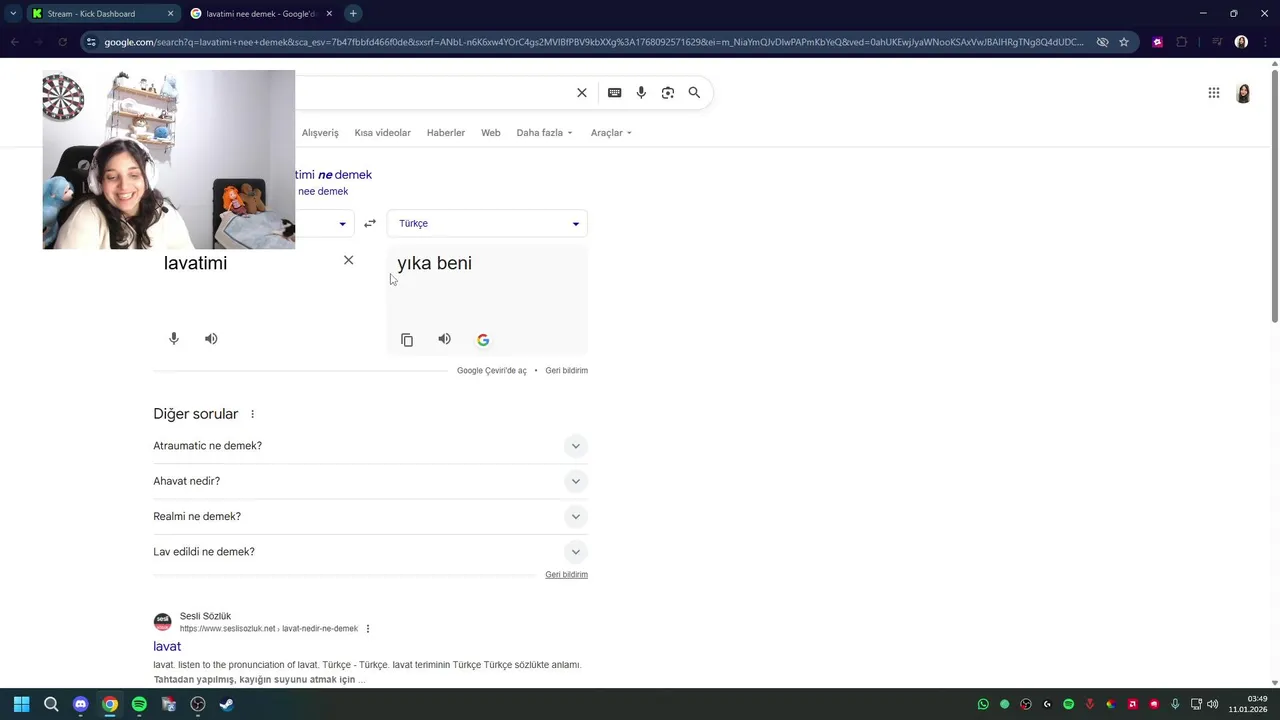Open a new browser tab
The height and width of the screenshot is (720, 1280).
click(x=353, y=14)
